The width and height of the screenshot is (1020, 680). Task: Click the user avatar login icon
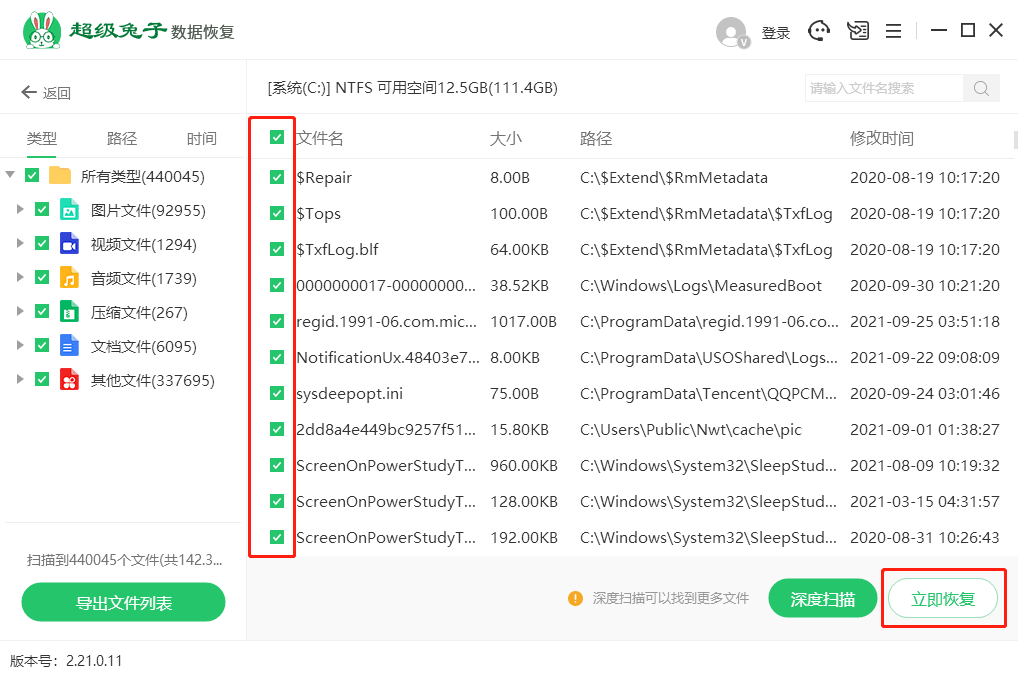(733, 32)
